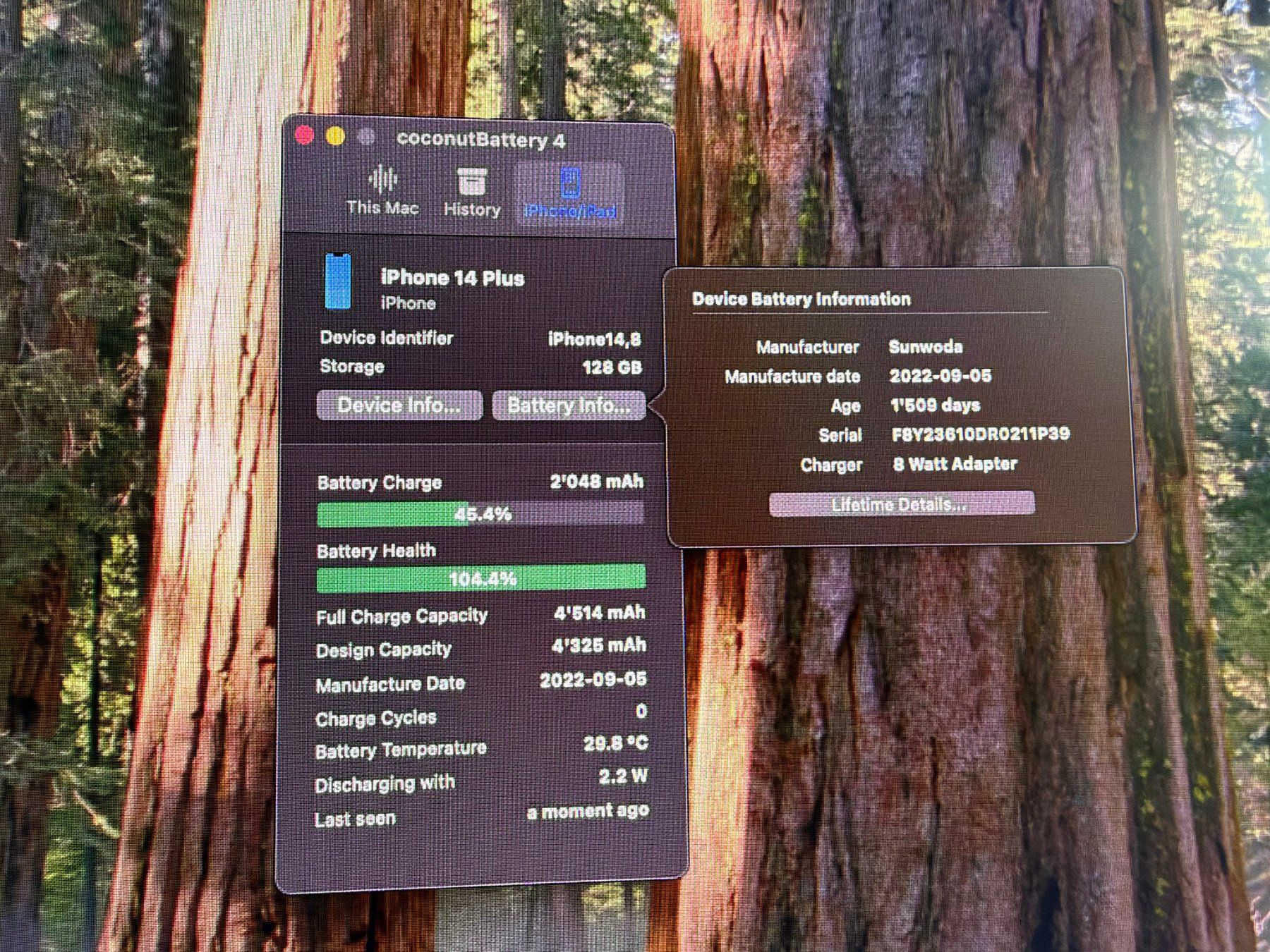Click the coconutBattery 4 window title

click(480, 140)
